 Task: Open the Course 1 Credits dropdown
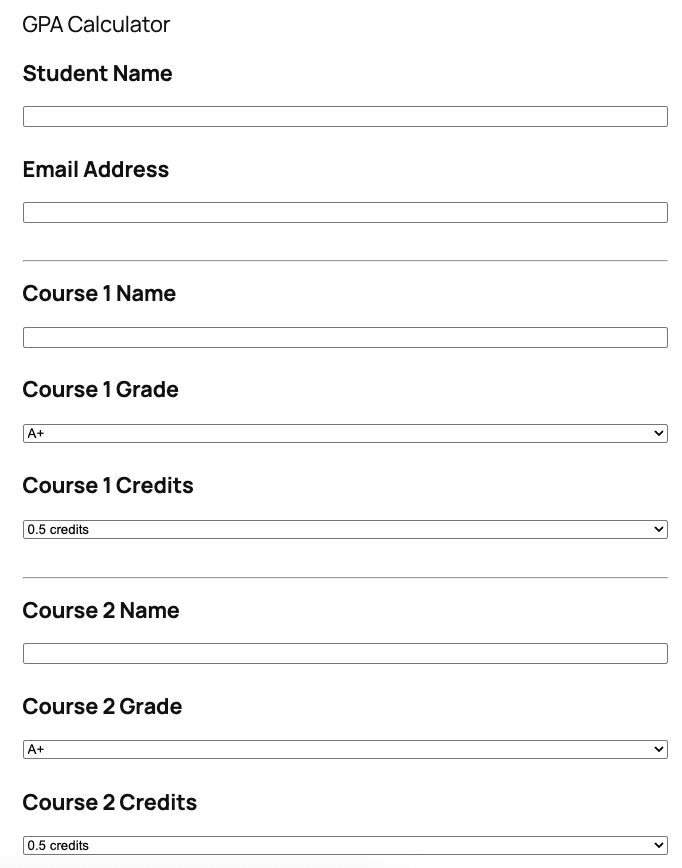click(x=345, y=529)
